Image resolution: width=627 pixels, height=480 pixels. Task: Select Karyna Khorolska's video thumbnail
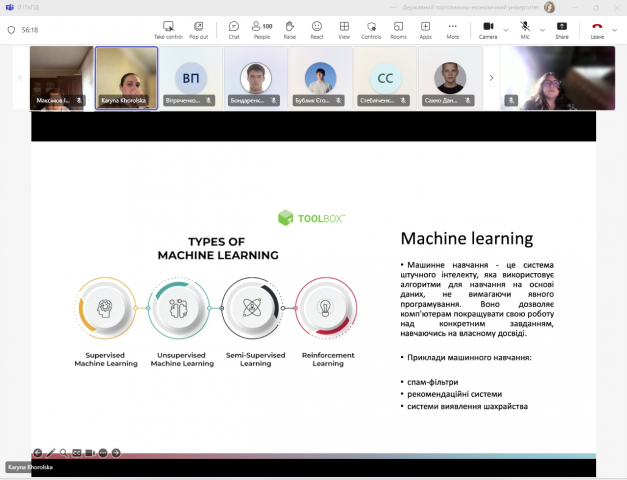126,77
